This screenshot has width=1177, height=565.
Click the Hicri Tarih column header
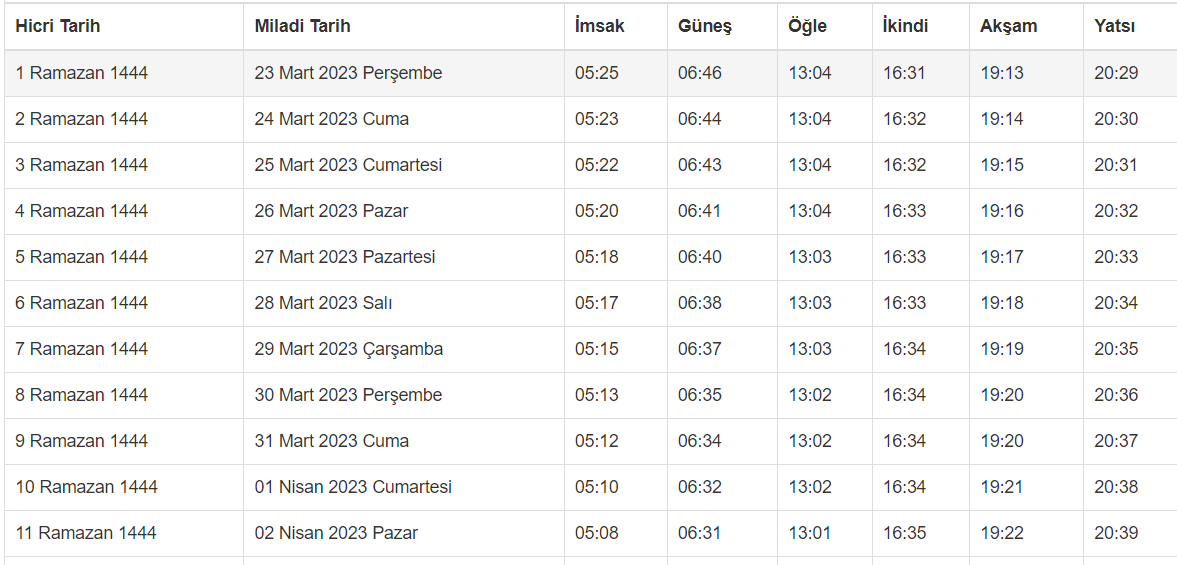pyautogui.click(x=58, y=26)
